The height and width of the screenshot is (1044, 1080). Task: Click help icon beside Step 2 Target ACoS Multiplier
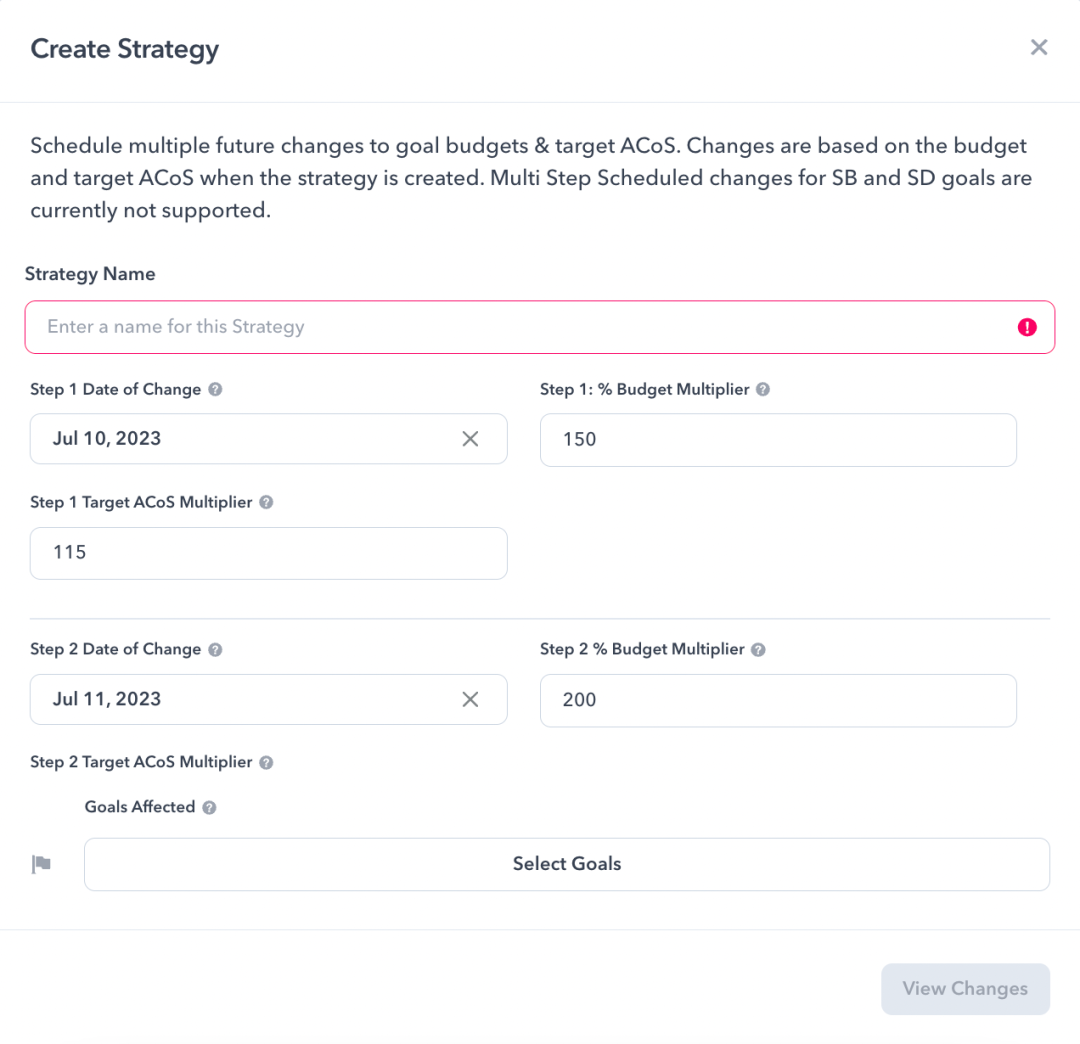[x=266, y=763]
